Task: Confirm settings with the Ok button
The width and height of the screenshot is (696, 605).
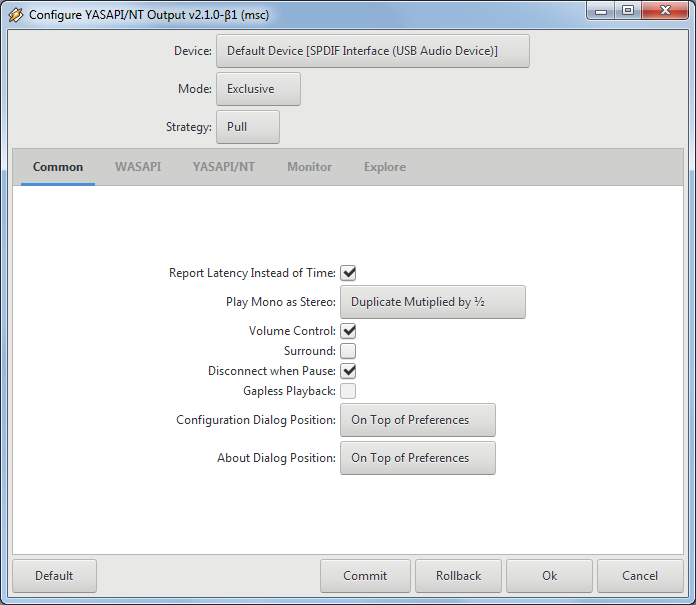Action: 550,576
